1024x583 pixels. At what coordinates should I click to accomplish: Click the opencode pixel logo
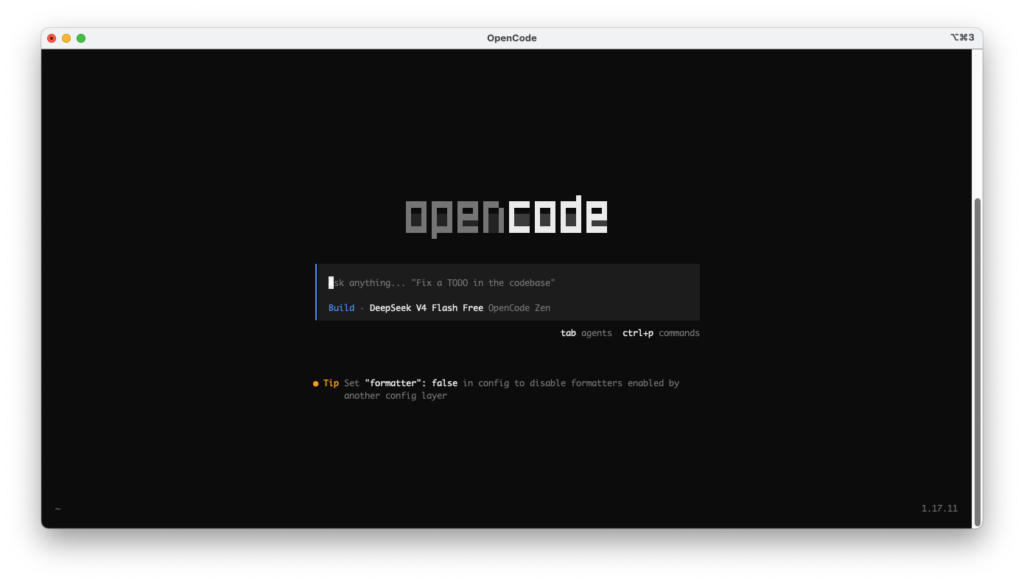(x=506, y=216)
